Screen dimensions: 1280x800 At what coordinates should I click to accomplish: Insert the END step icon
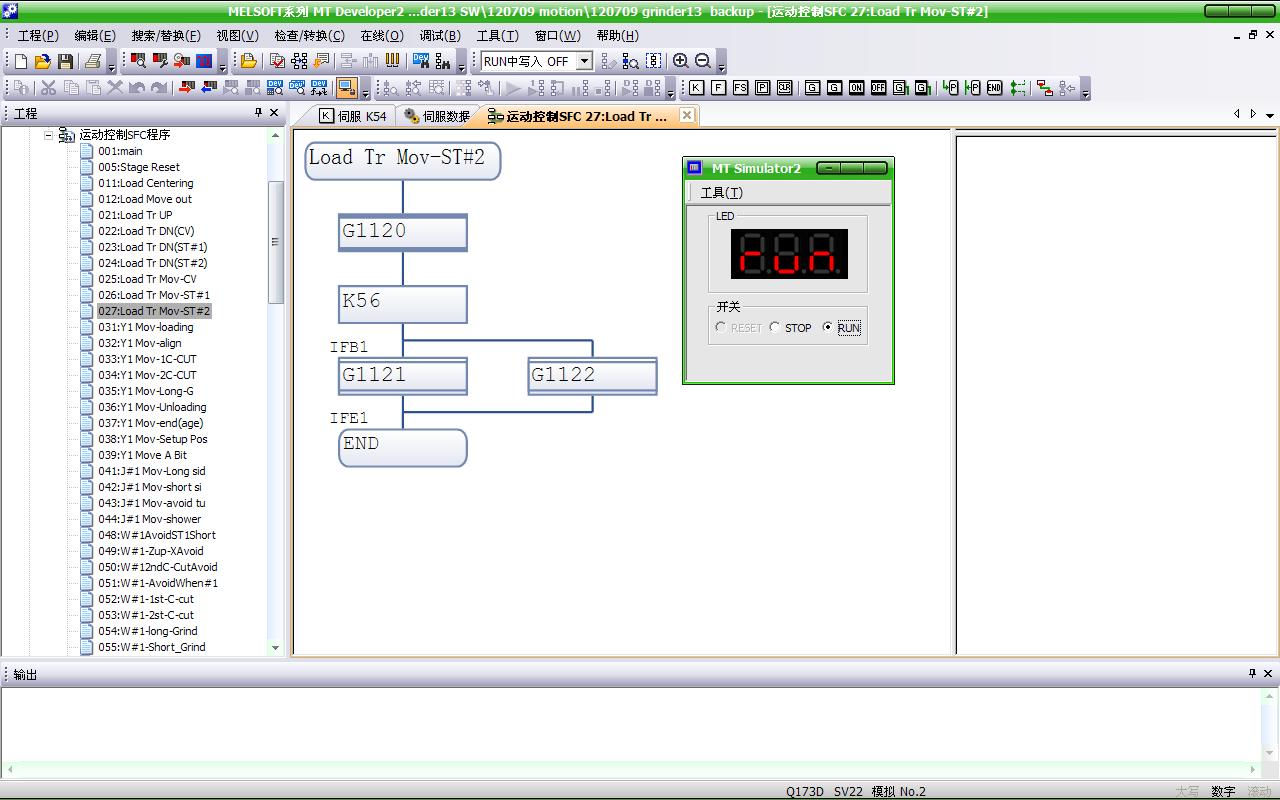994,88
